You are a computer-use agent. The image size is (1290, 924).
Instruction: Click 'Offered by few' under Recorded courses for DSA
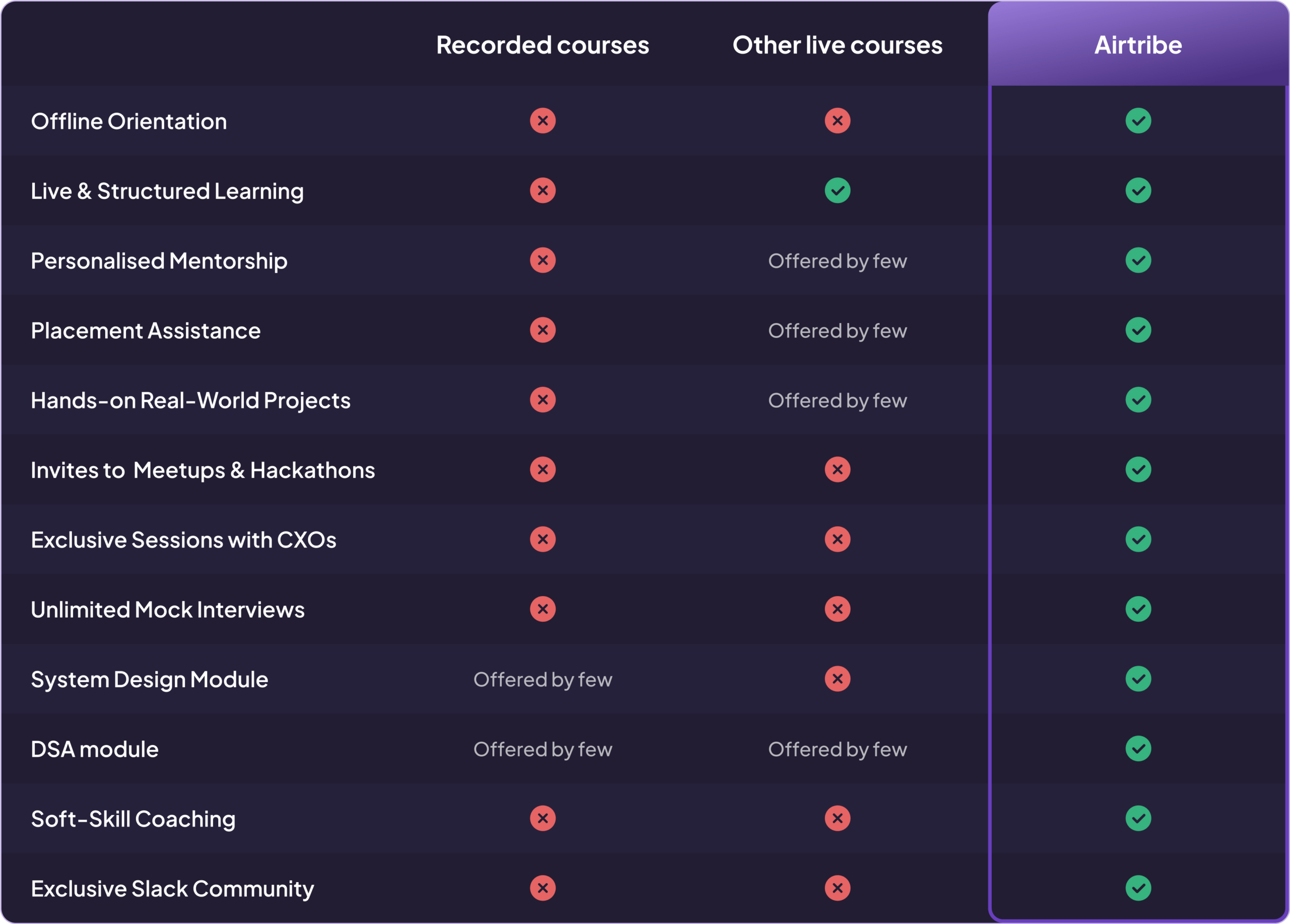pos(543,750)
